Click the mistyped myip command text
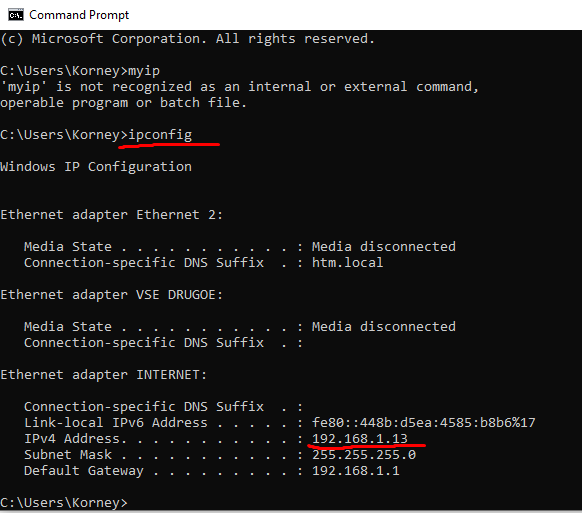 (x=144, y=71)
